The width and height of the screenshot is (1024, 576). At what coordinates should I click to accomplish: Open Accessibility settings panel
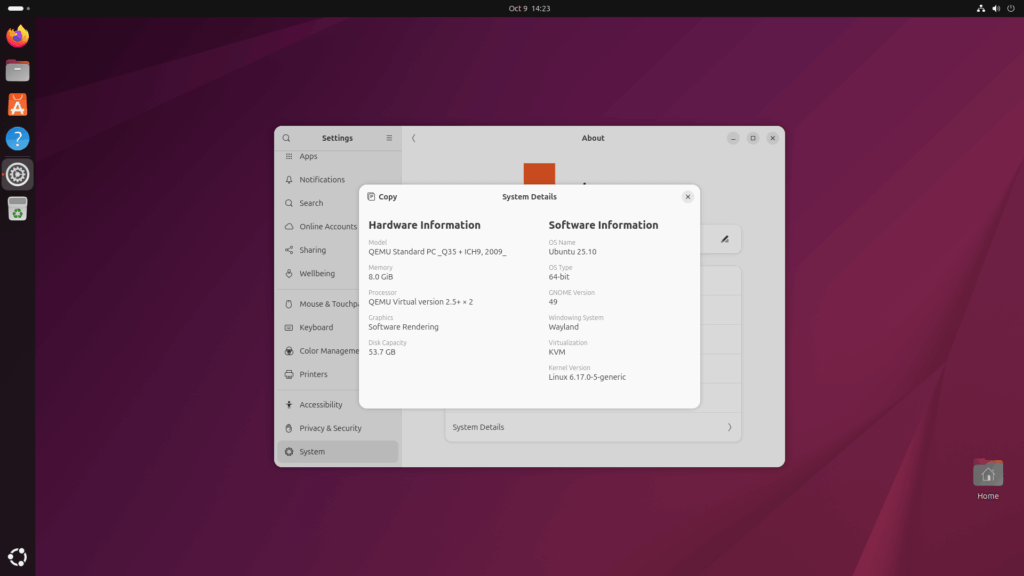tap(320, 405)
